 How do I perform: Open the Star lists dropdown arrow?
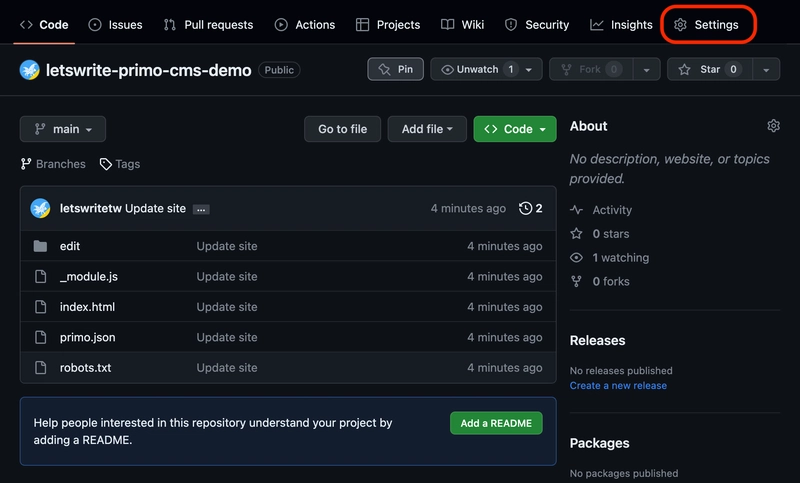pos(766,69)
